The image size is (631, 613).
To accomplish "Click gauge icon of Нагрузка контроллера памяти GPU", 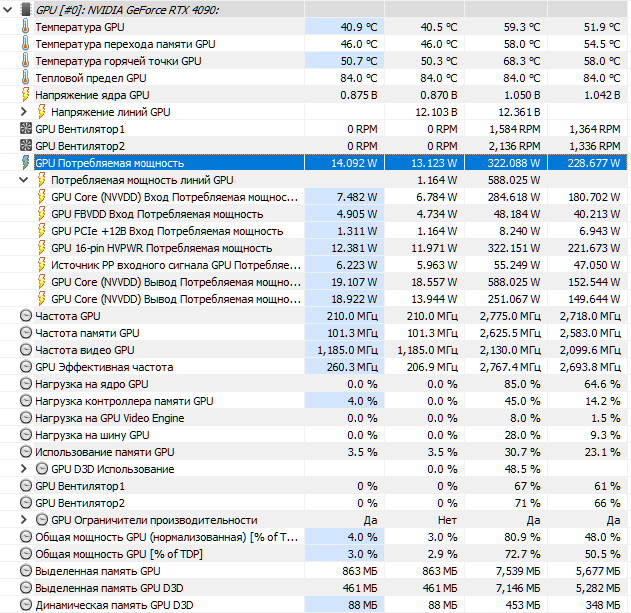I will (26, 401).
